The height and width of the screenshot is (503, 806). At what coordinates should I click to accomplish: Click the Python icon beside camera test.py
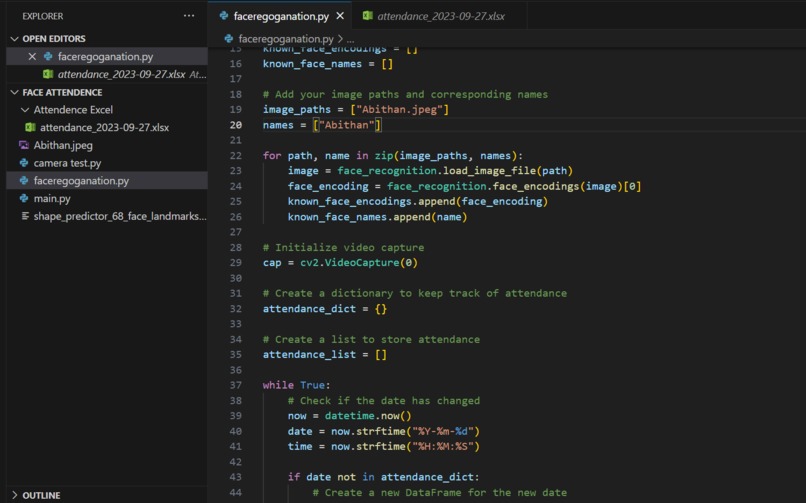(x=24, y=163)
